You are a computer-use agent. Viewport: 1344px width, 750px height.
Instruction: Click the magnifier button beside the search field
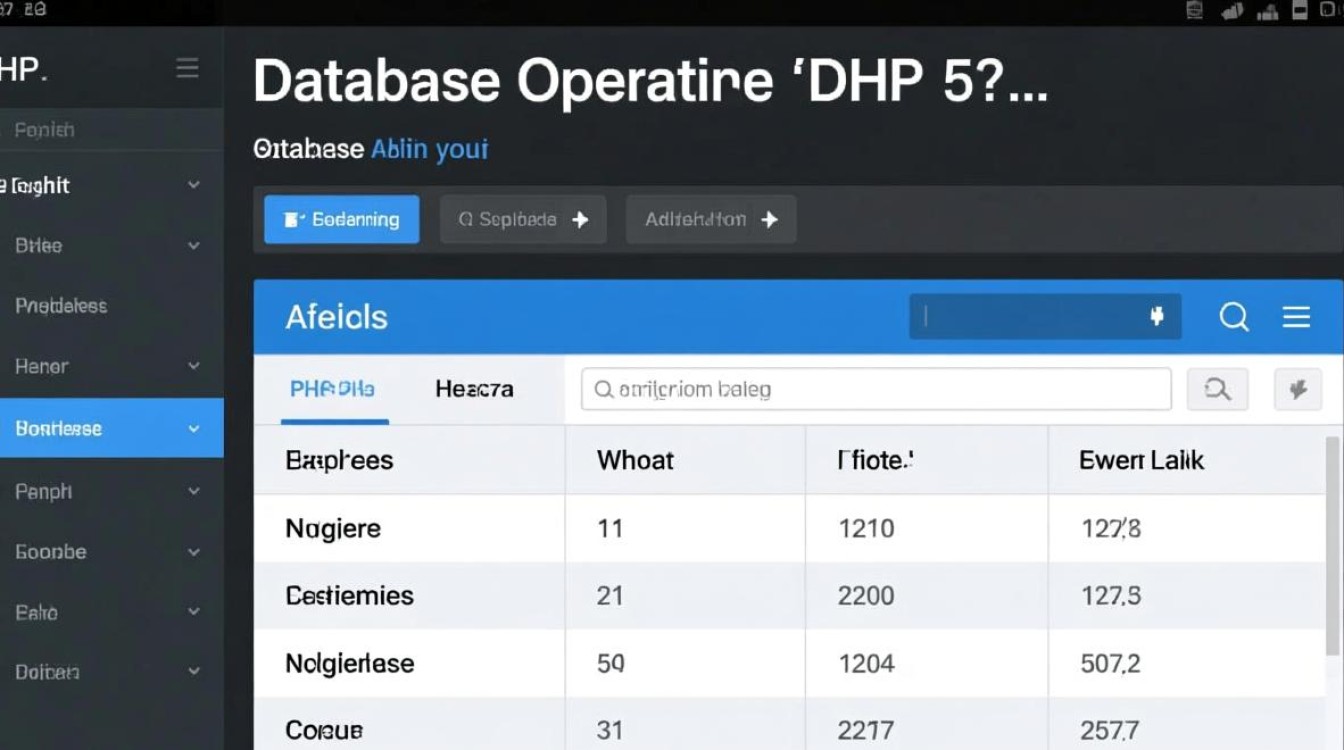pyautogui.click(x=1217, y=389)
